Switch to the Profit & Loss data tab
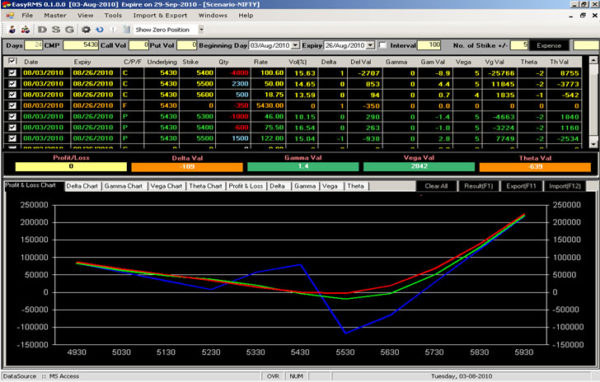Viewport: 600px width, 382px height. (x=246, y=186)
